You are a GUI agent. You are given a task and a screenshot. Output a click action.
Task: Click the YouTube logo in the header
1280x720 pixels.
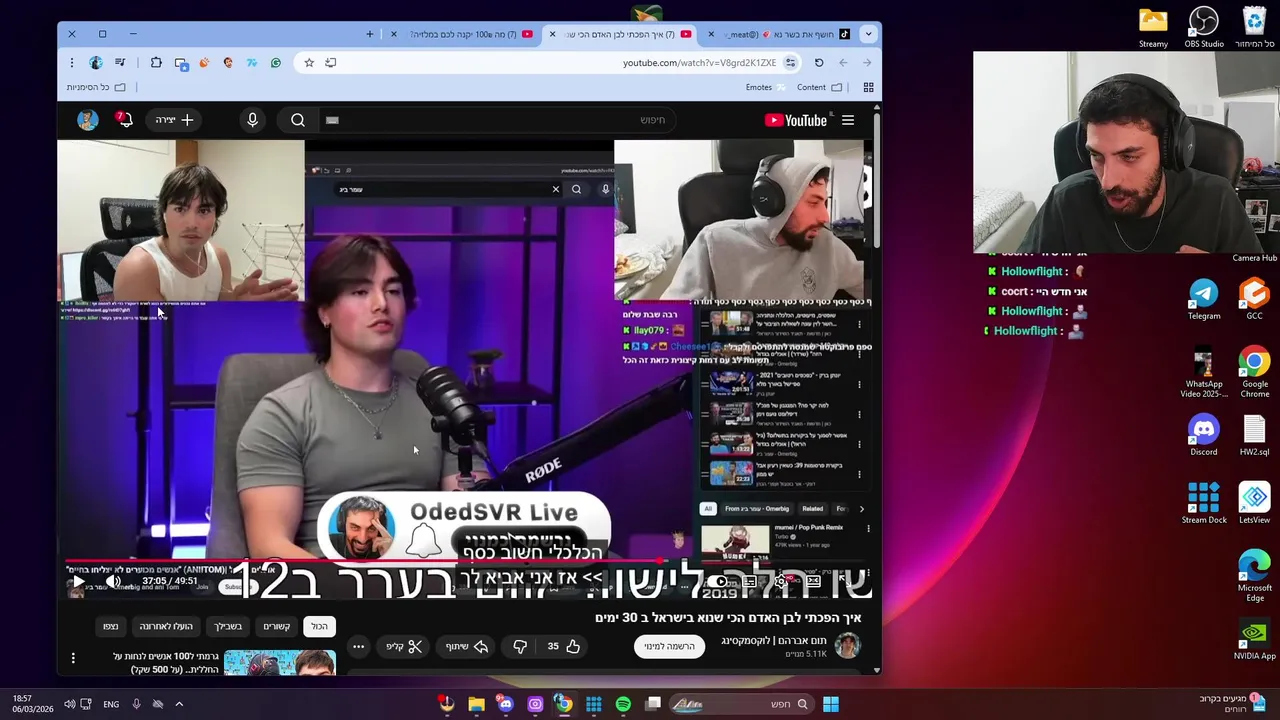point(796,120)
